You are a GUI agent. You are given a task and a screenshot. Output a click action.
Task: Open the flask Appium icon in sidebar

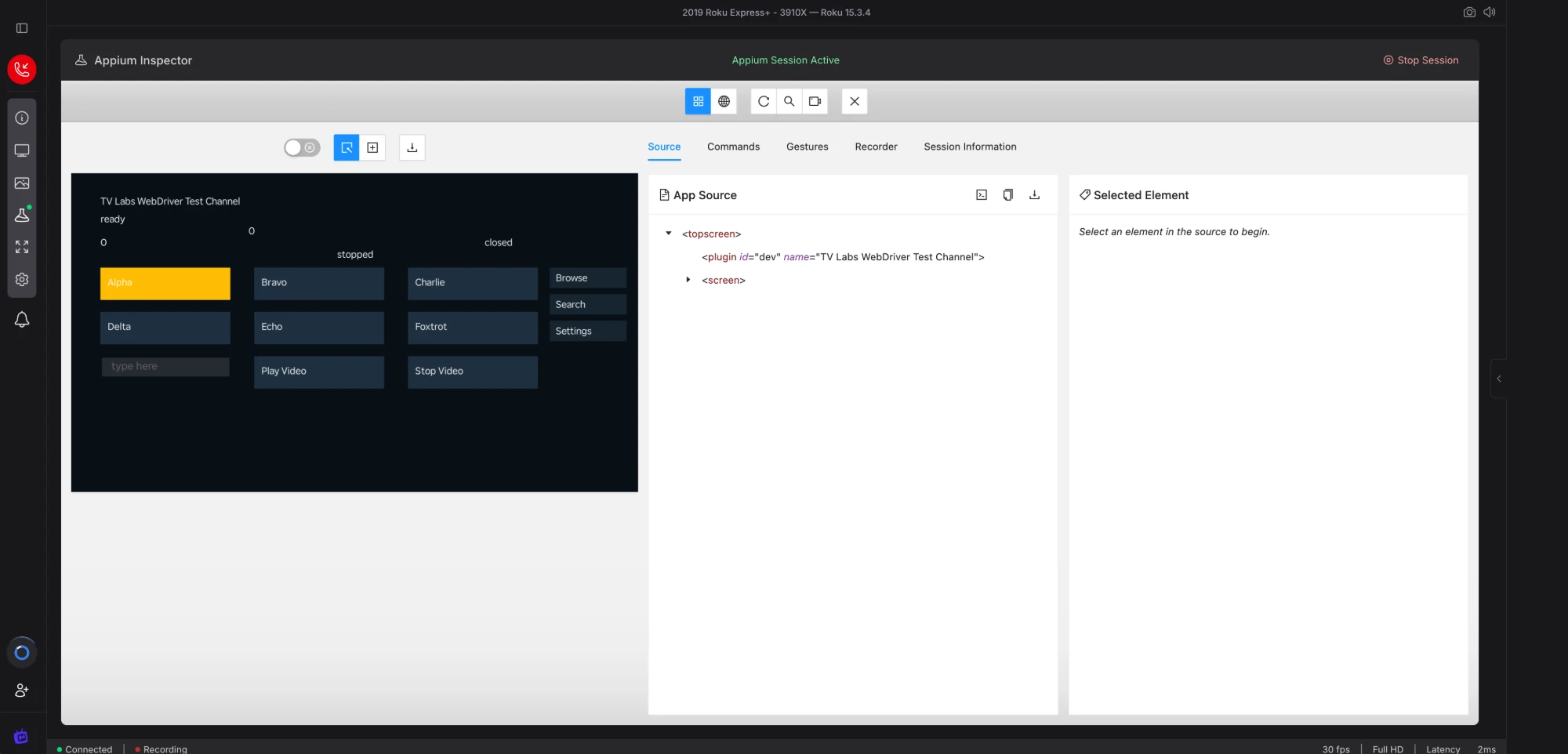click(22, 215)
